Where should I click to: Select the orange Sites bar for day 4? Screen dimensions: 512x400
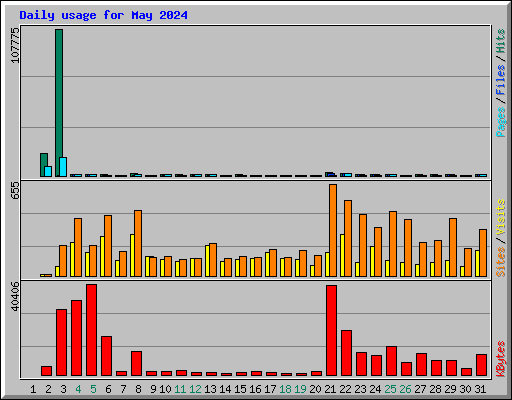point(78,247)
